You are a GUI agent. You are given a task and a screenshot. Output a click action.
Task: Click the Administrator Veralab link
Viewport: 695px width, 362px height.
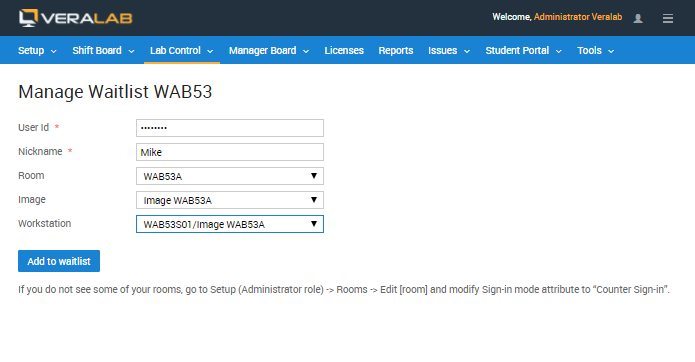[578, 17]
